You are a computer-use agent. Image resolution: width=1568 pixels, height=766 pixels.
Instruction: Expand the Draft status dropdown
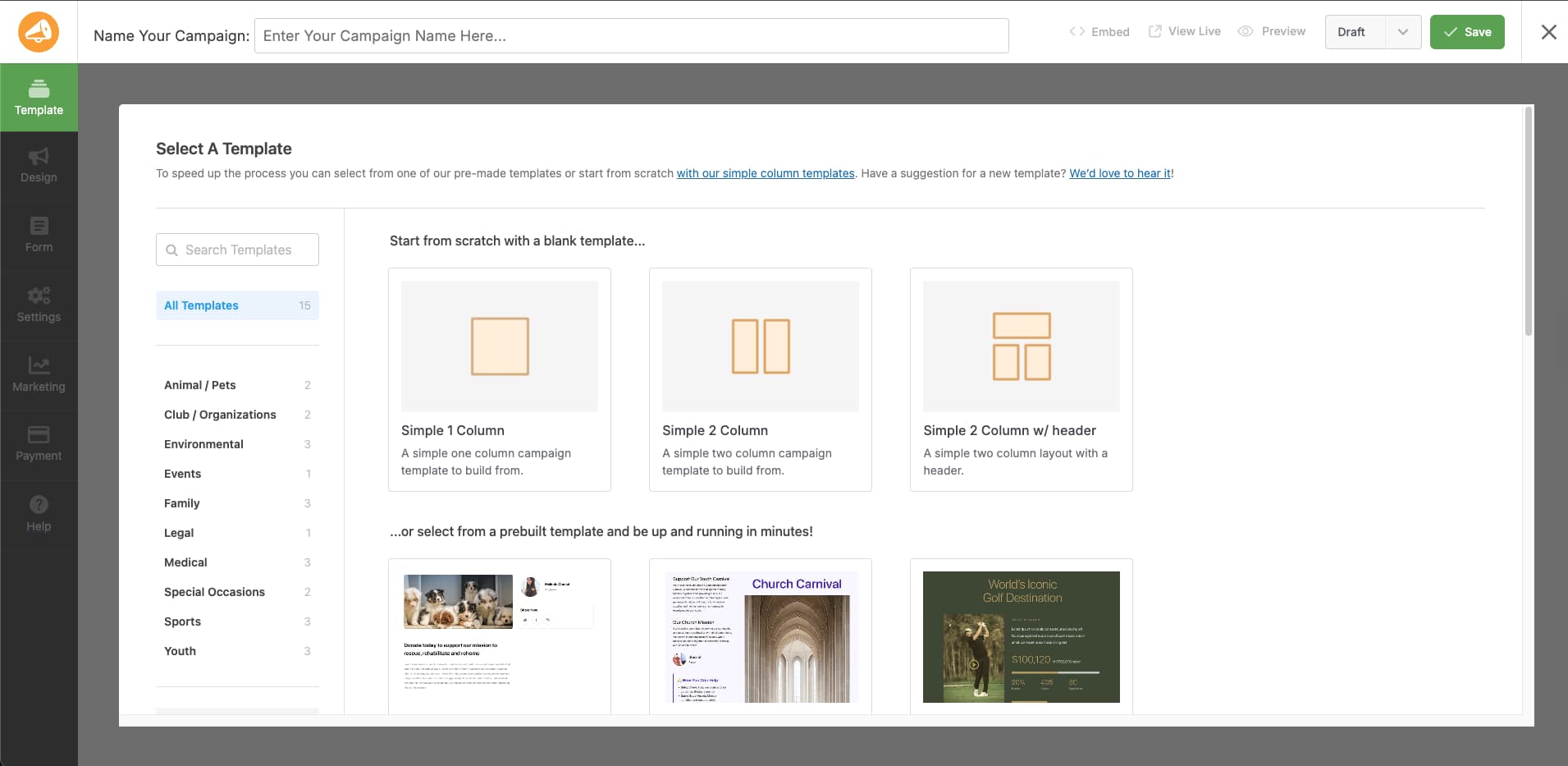pyautogui.click(x=1402, y=32)
